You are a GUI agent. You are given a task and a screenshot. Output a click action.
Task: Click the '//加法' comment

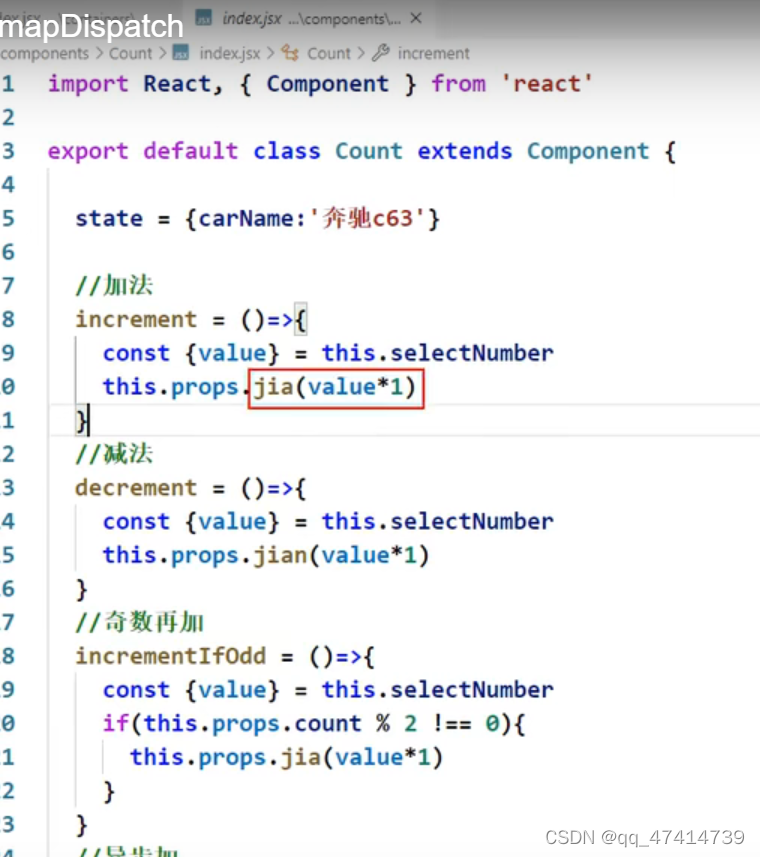(x=114, y=286)
